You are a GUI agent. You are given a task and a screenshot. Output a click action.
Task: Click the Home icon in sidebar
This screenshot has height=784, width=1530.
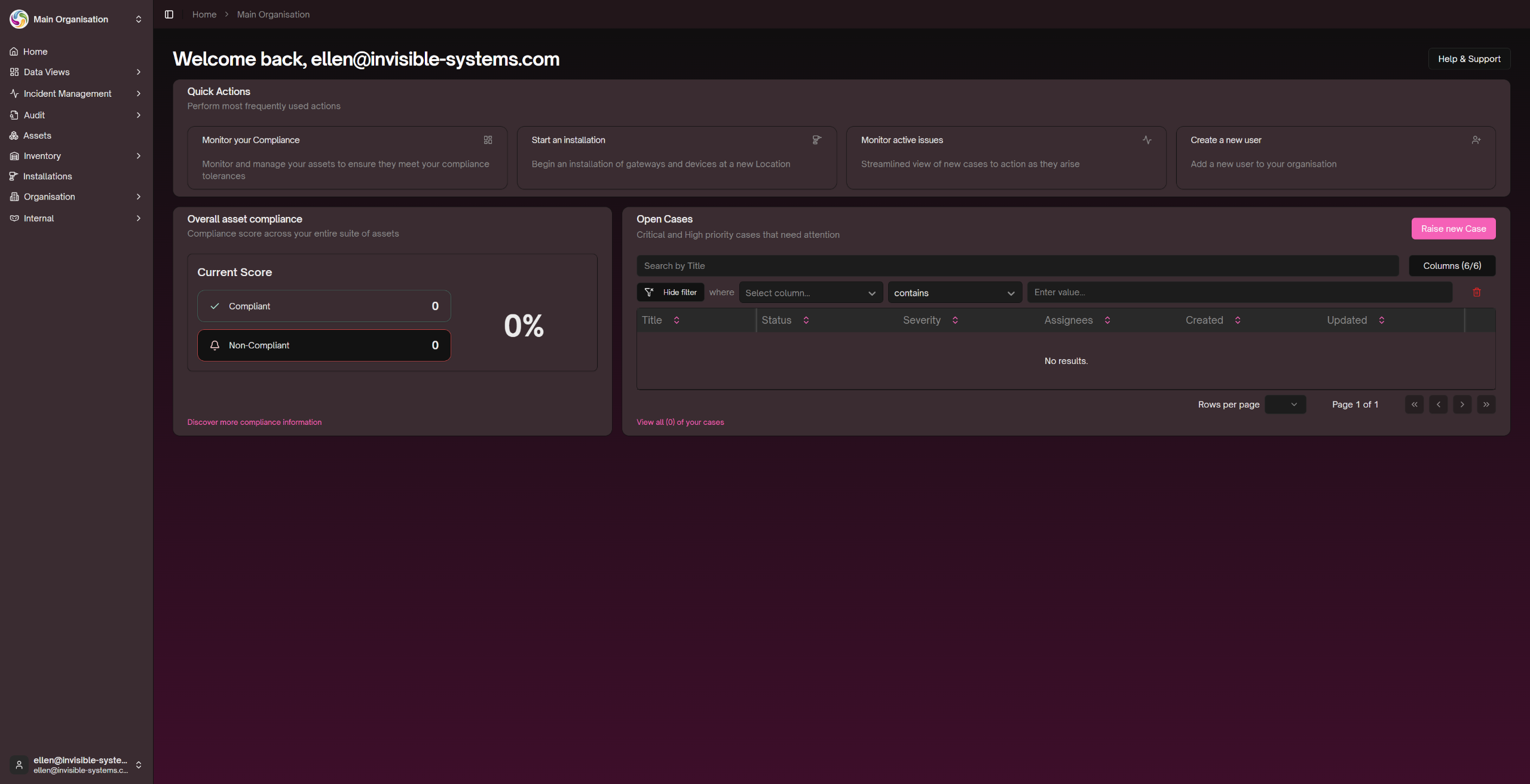[14, 51]
